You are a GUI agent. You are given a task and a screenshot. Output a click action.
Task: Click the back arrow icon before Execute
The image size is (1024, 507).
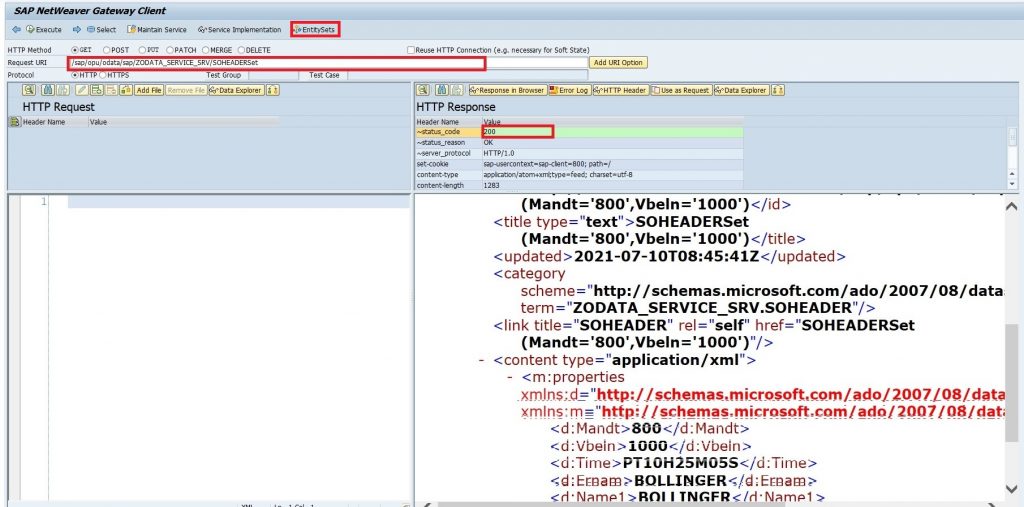point(16,29)
